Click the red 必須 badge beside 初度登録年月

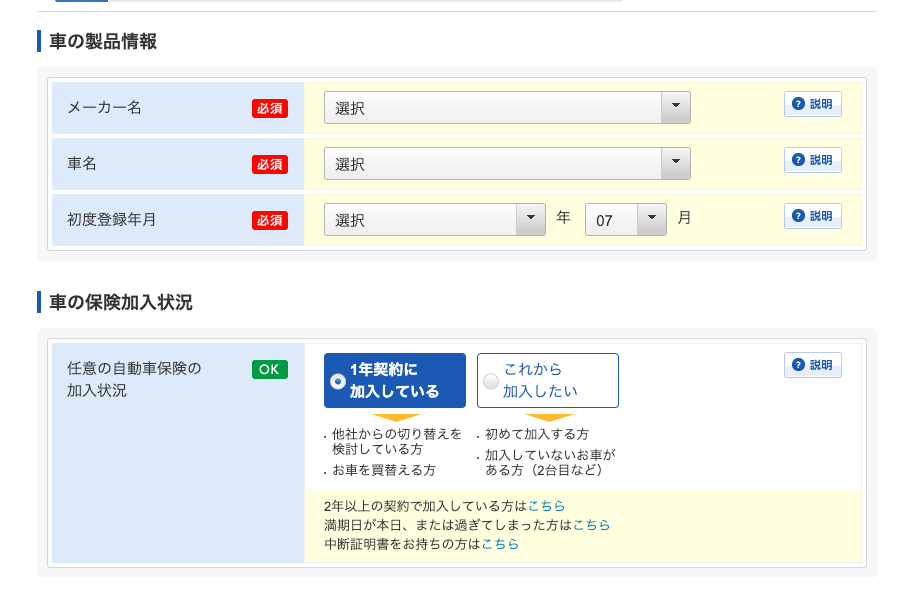coord(270,220)
